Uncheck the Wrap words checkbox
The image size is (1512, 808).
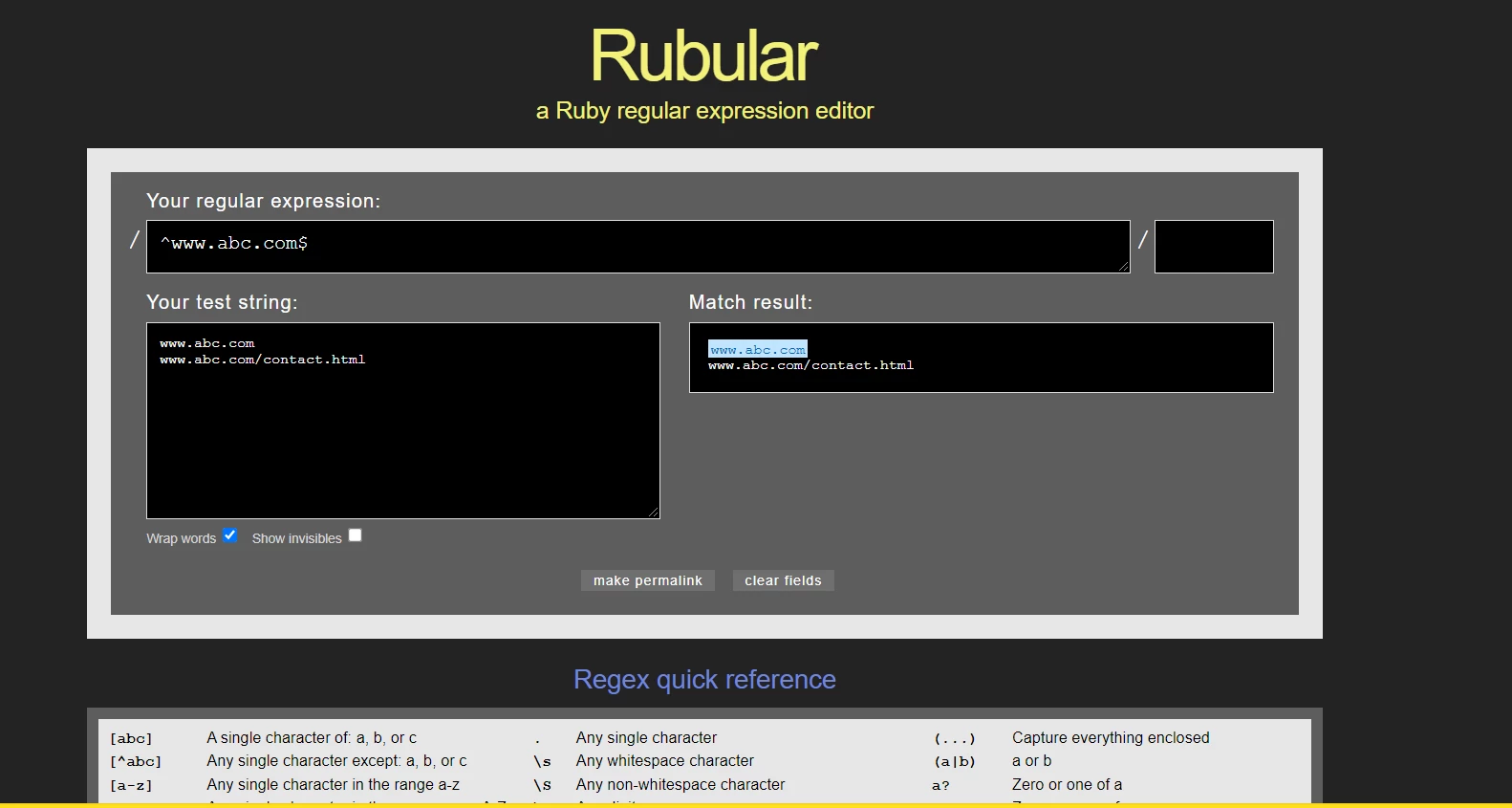pos(229,535)
